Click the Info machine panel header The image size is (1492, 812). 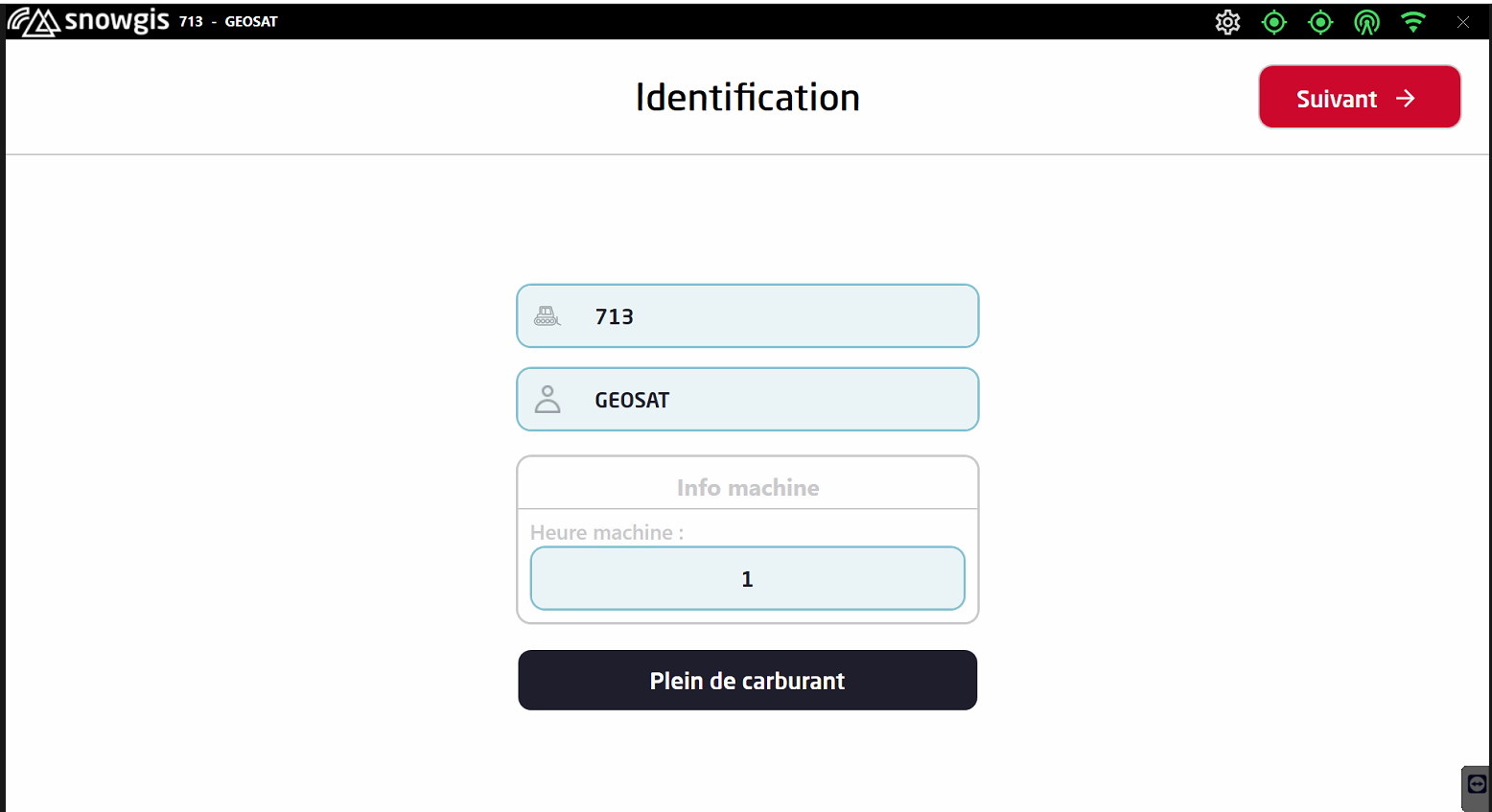point(747,488)
